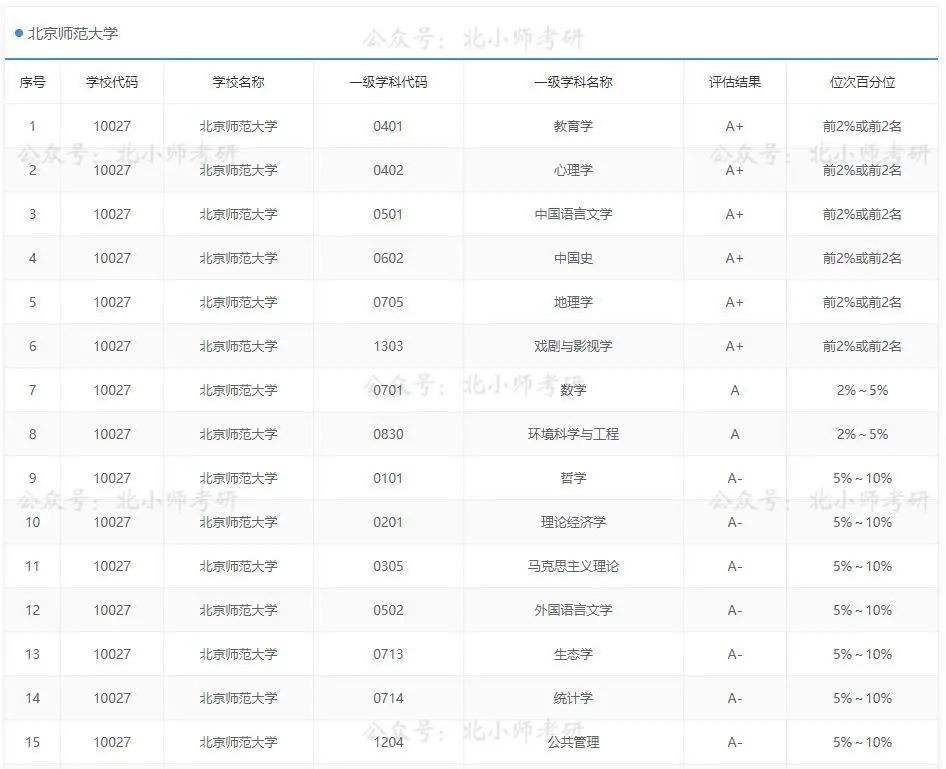Image resolution: width=946 pixels, height=769 pixels.
Task: Select the 心理学 subject cell
Action: pos(573,170)
